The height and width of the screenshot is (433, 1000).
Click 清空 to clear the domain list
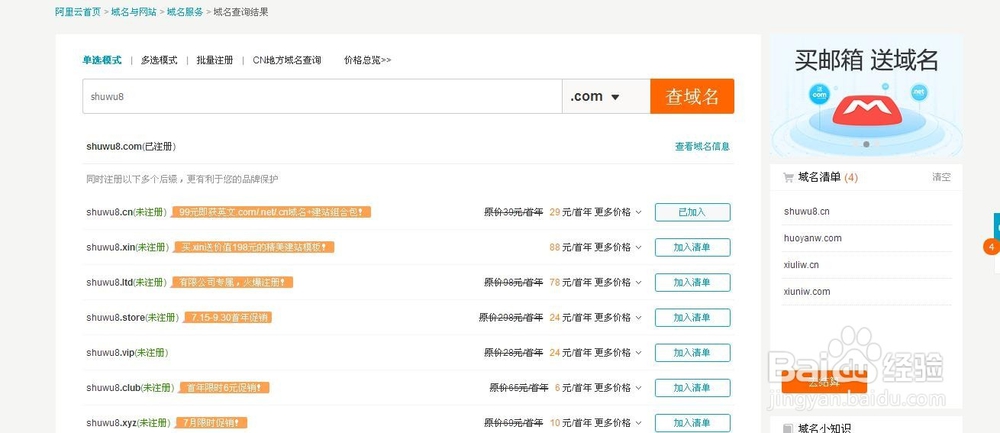pos(941,177)
